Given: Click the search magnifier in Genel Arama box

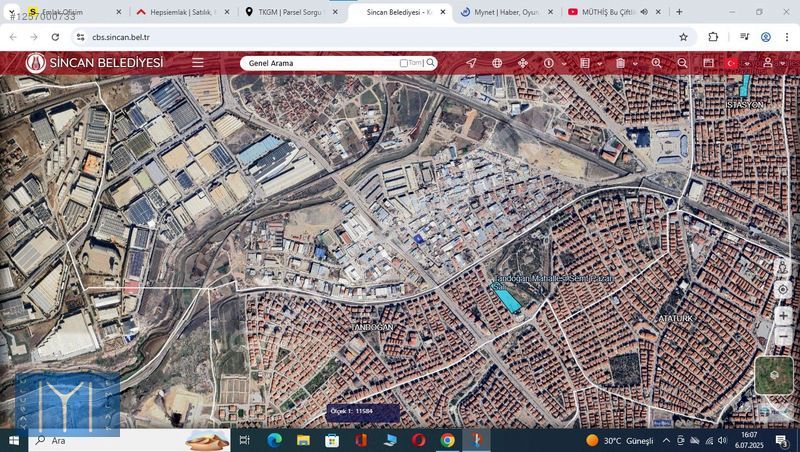Looking at the screenshot, I should coord(431,63).
